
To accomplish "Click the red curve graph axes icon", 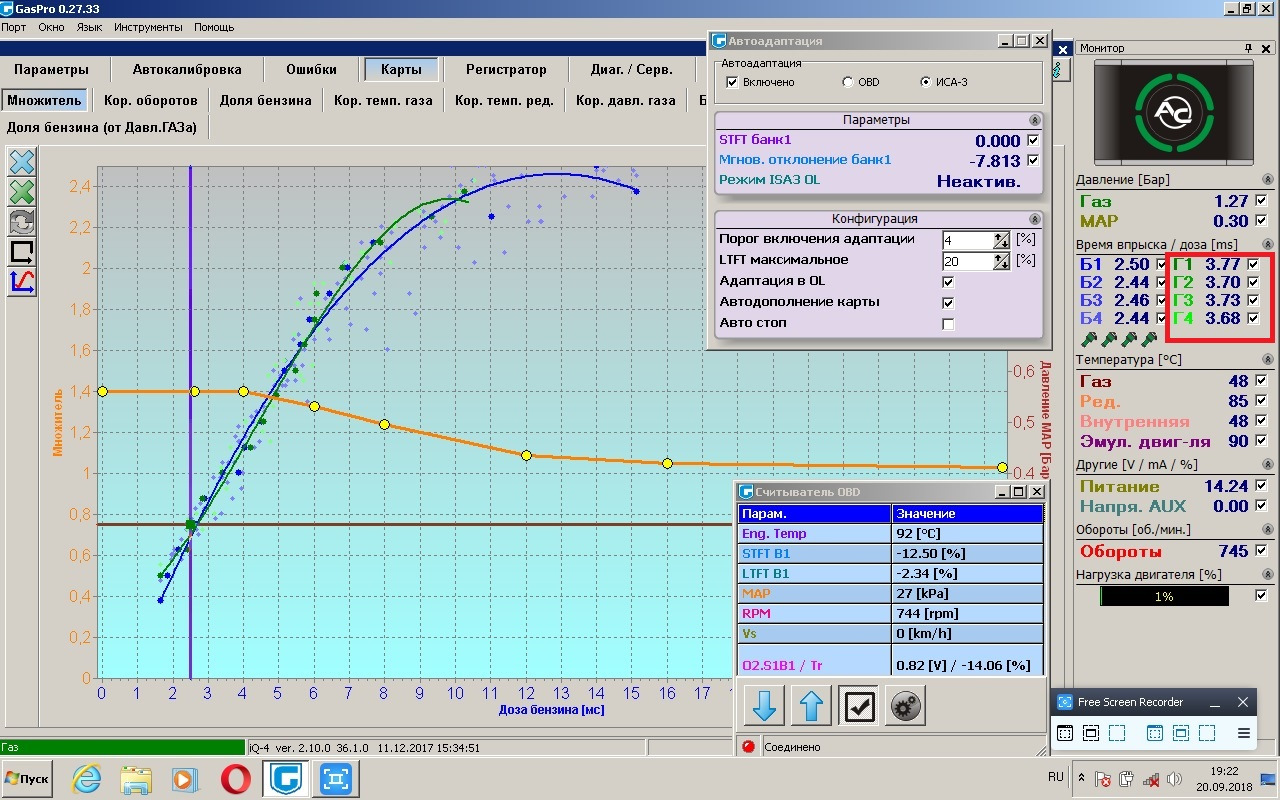I will (22, 282).
